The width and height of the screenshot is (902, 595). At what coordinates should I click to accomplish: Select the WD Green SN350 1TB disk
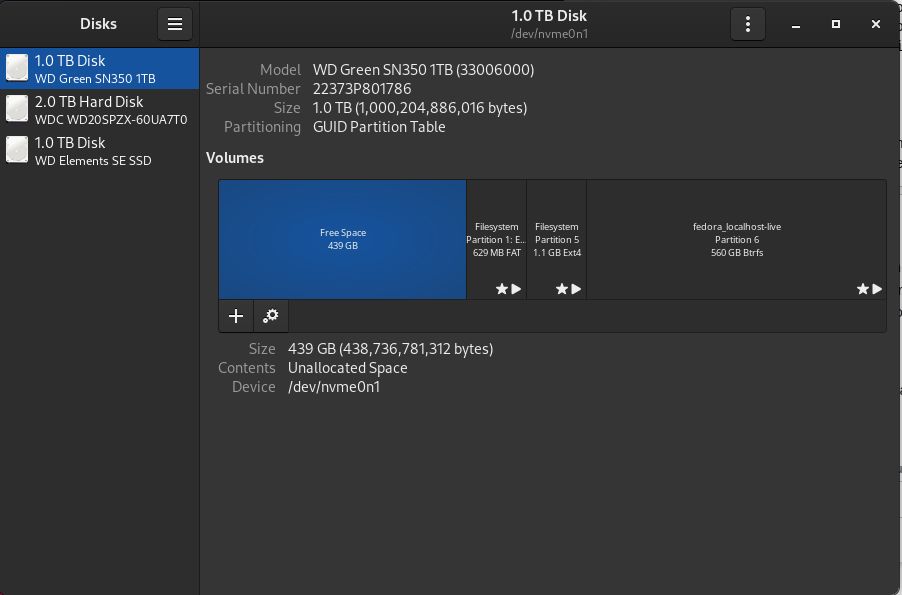[100, 68]
